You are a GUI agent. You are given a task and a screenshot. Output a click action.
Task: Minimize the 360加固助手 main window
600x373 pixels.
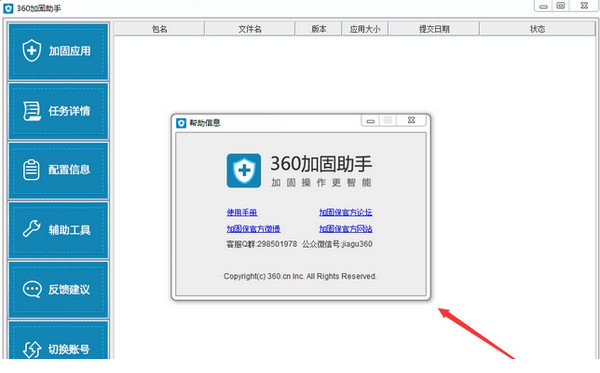pos(543,6)
